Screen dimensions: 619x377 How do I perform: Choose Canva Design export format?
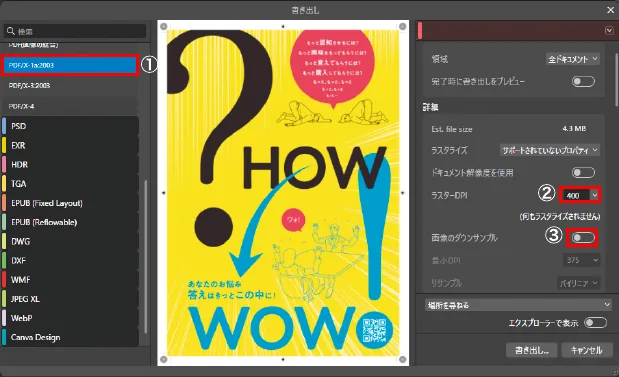click(70, 338)
